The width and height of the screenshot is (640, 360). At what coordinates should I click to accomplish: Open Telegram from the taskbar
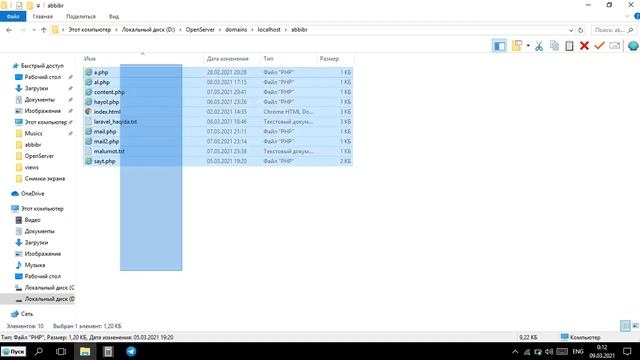(131, 351)
